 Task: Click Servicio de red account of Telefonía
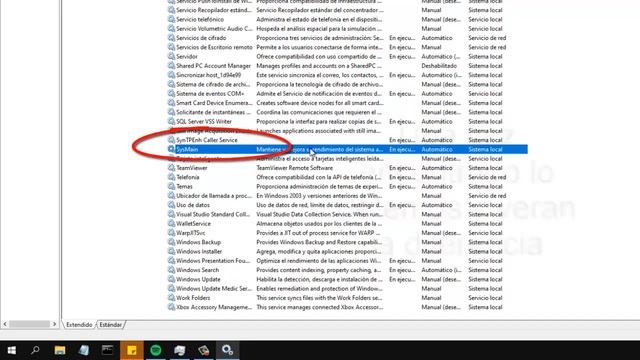(x=487, y=177)
